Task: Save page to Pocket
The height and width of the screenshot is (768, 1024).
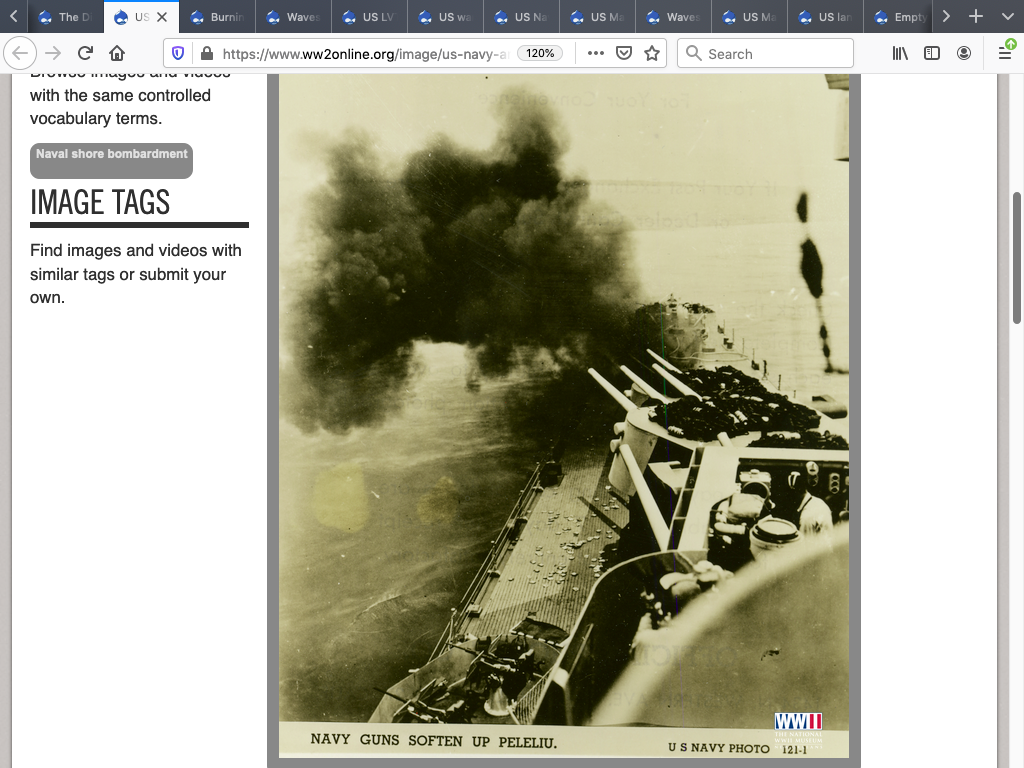Action: click(x=624, y=54)
